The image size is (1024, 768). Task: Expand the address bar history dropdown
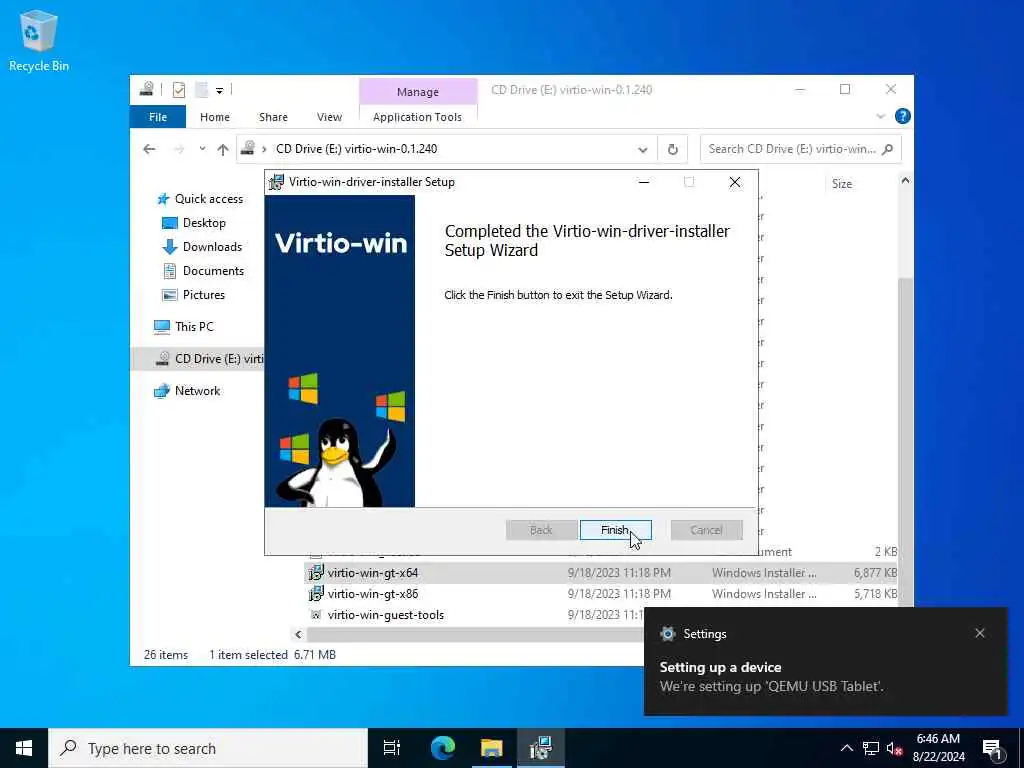[x=643, y=150]
